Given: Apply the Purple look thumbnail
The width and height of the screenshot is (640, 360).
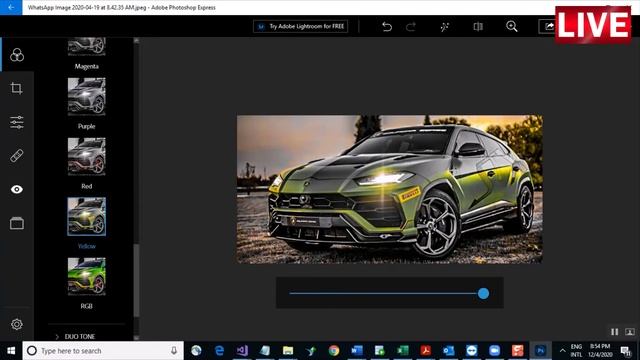Looking at the screenshot, I should 87,97.
